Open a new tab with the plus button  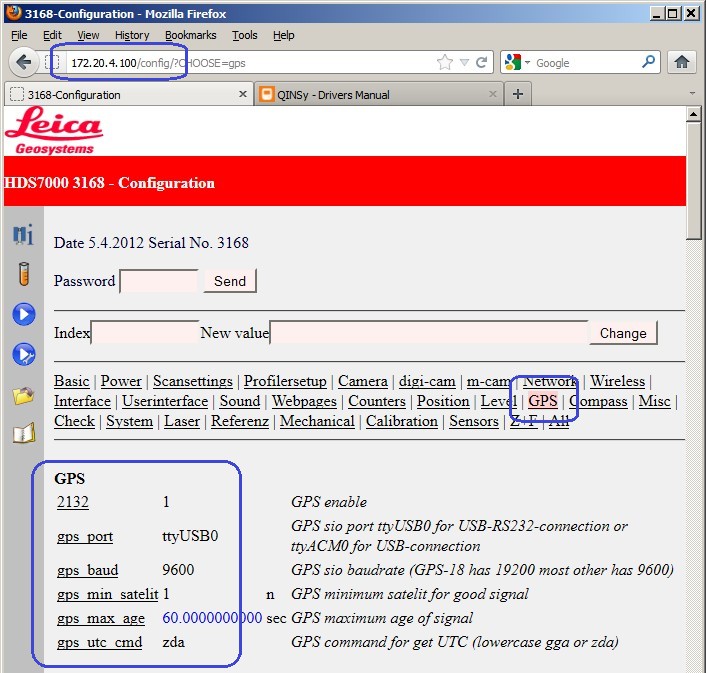[518, 94]
